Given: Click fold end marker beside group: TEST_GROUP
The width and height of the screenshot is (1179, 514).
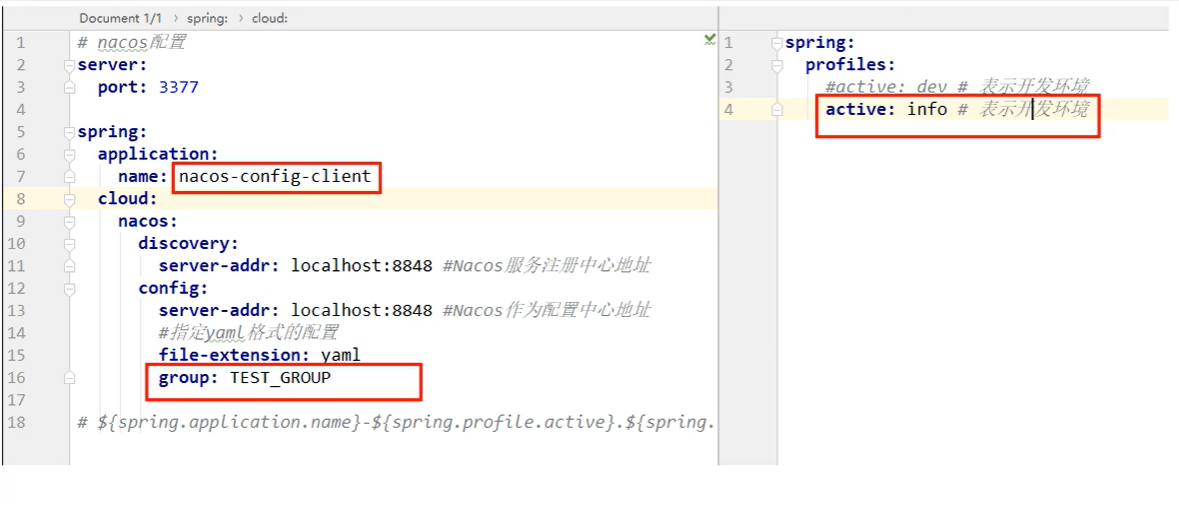Looking at the screenshot, I should (x=70, y=379).
